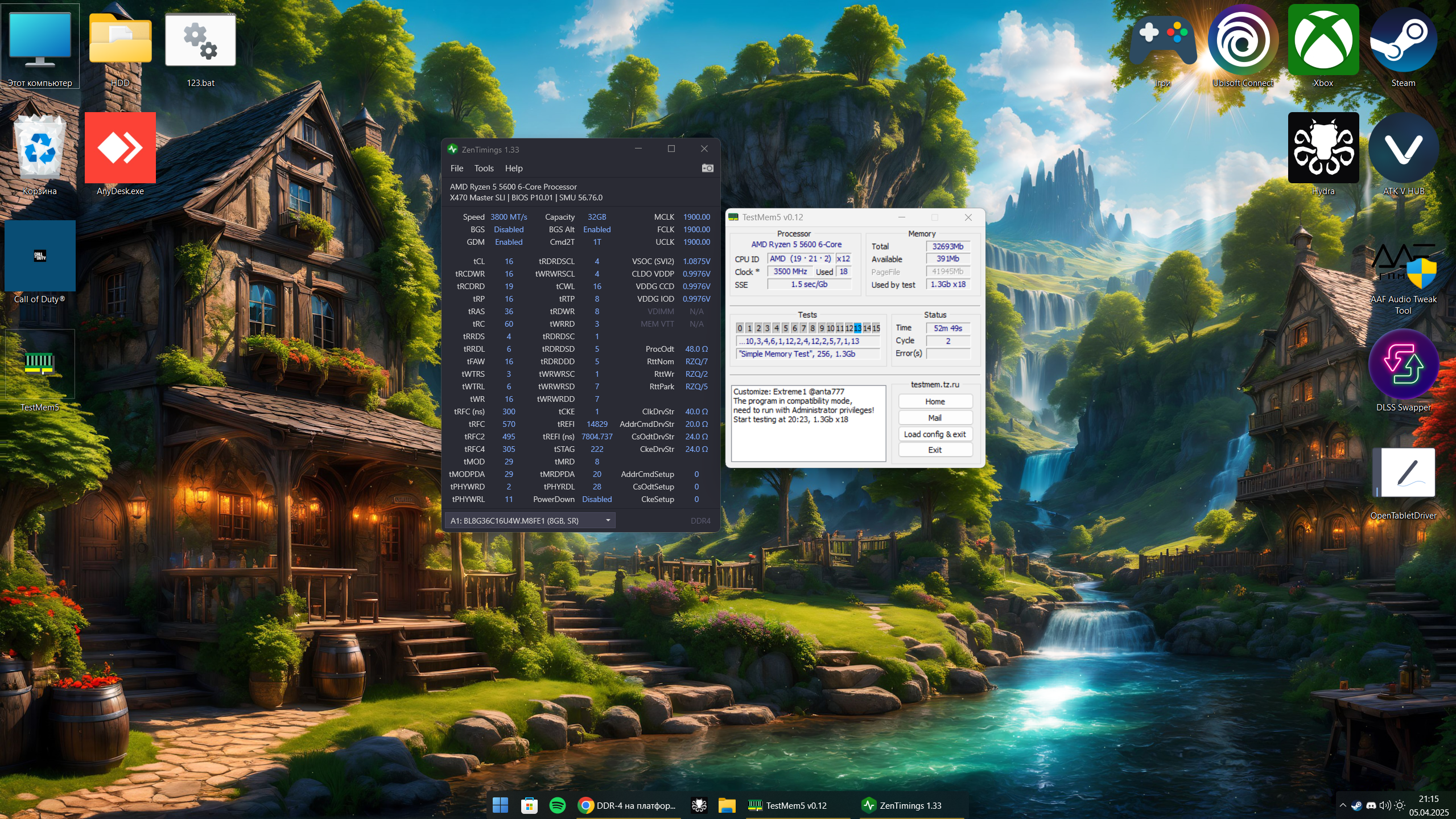
Task: Open the ATK V HUB desktop icon
Action: [1403, 148]
